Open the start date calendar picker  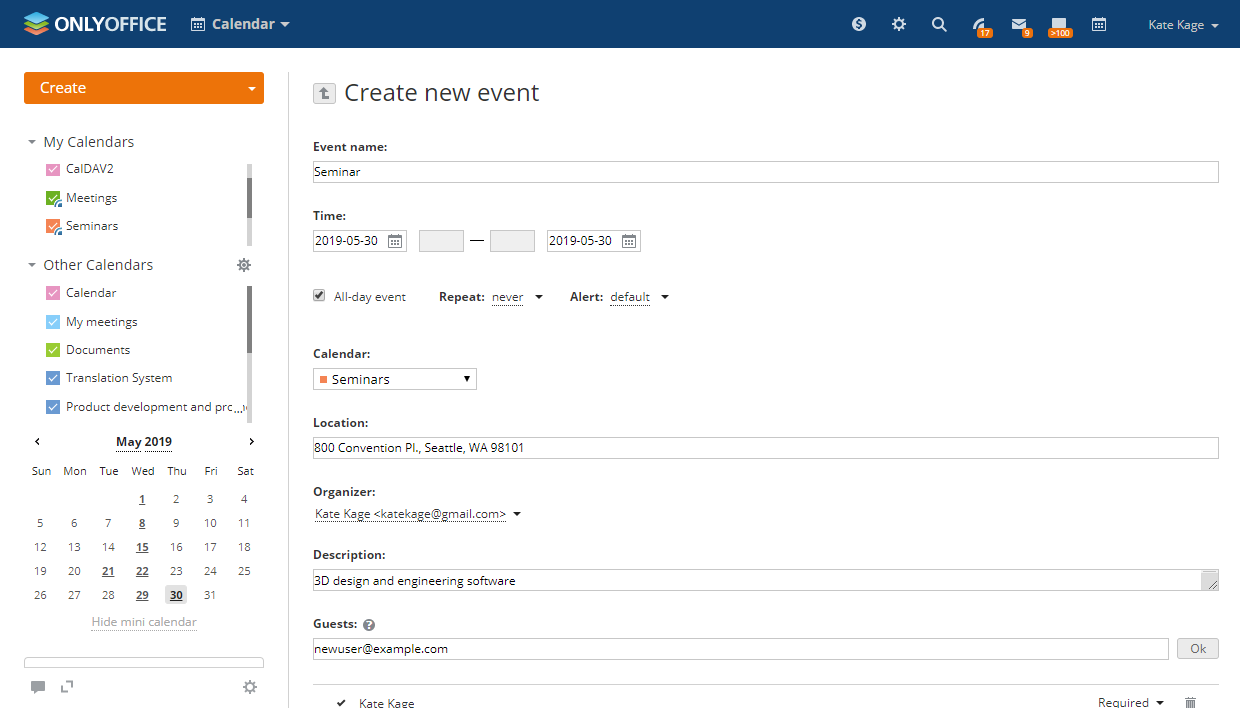tap(396, 241)
